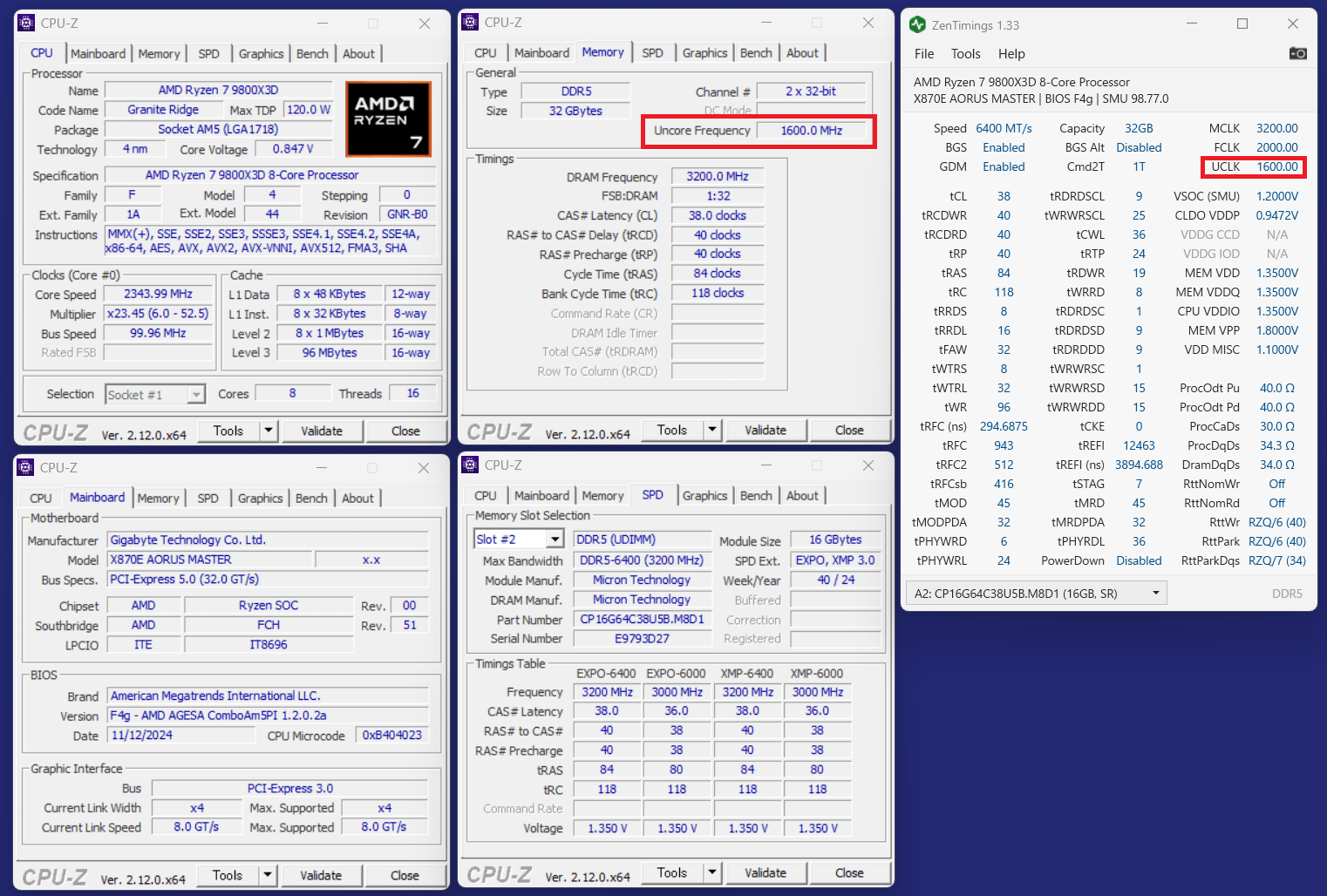Click the Uncore Frequency value 1600.0 MHz

(x=812, y=131)
